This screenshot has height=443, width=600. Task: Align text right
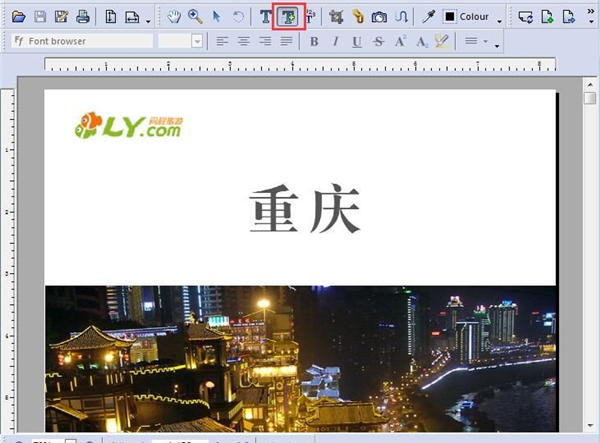click(265, 41)
